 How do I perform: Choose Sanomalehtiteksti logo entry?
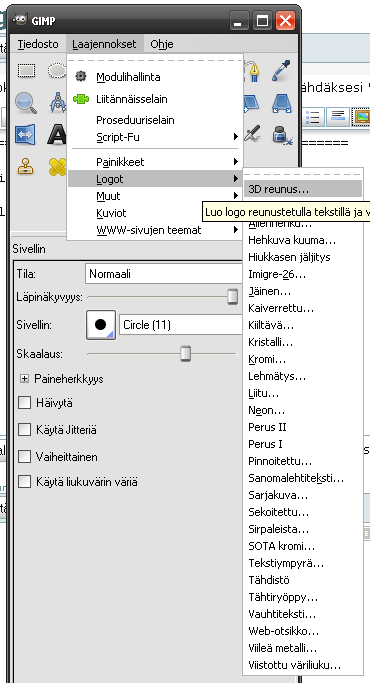pos(303,478)
